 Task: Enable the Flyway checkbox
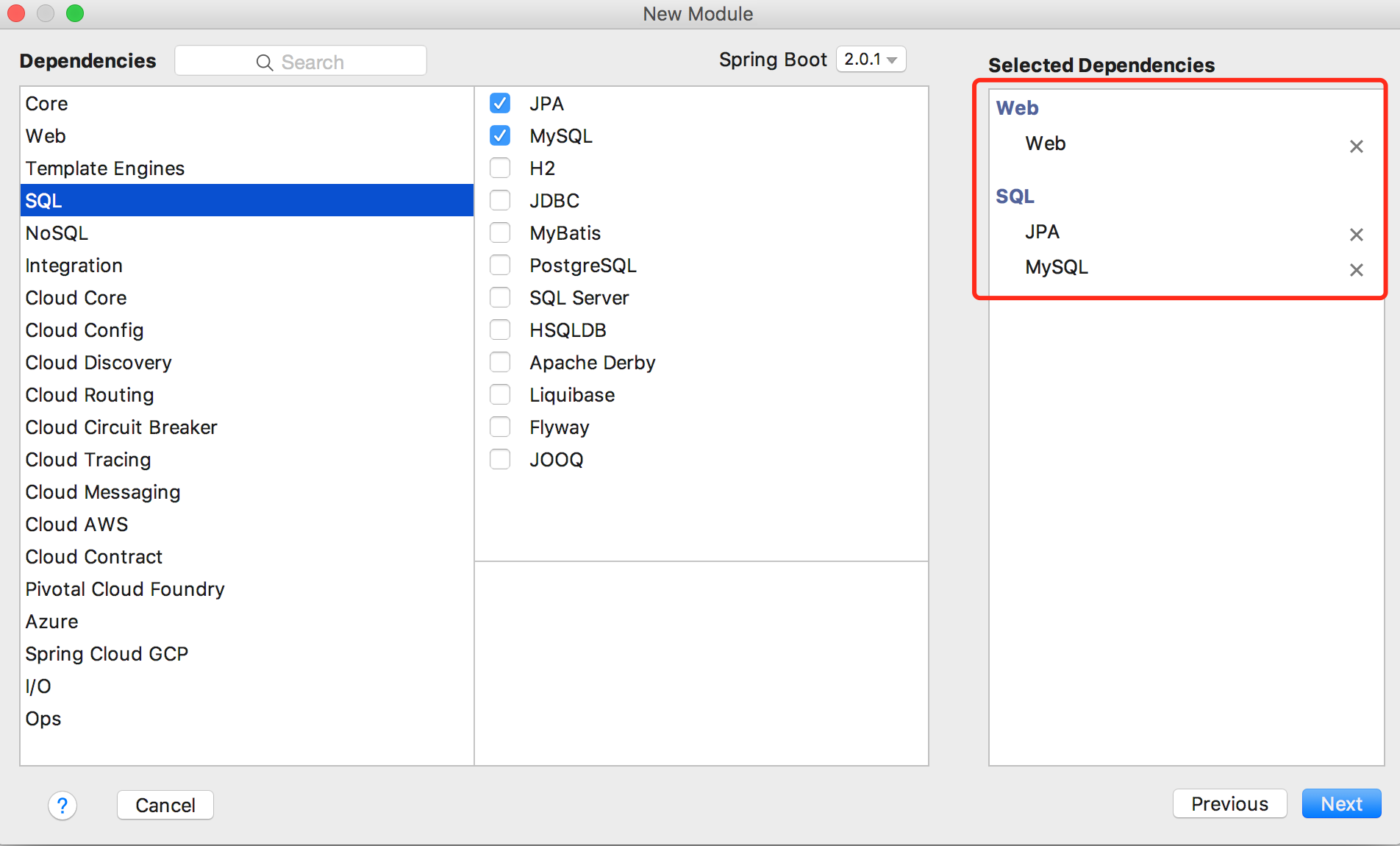pyautogui.click(x=500, y=427)
